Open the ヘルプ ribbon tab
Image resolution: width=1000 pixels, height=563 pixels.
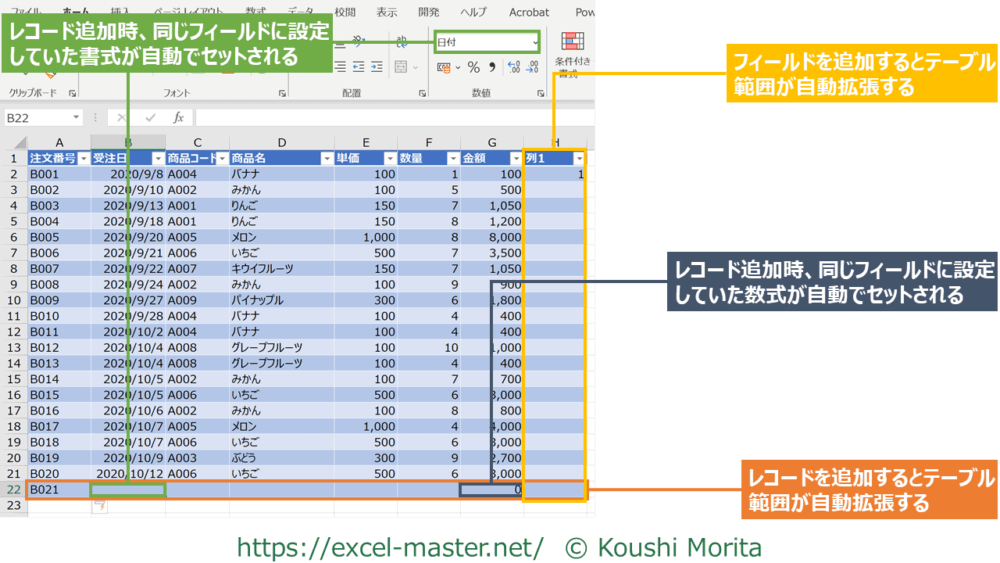tap(473, 12)
